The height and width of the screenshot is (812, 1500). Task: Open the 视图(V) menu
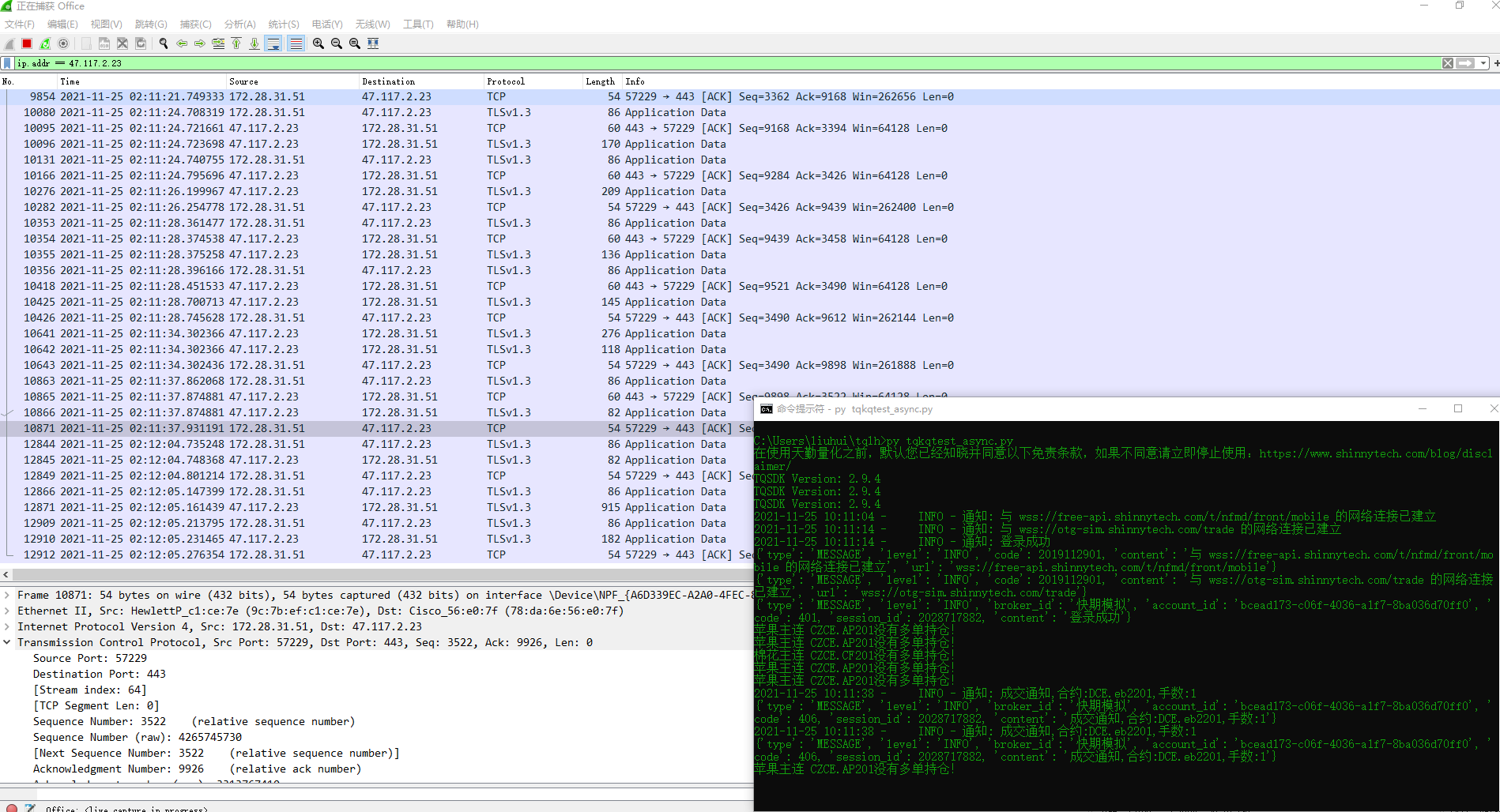(106, 24)
